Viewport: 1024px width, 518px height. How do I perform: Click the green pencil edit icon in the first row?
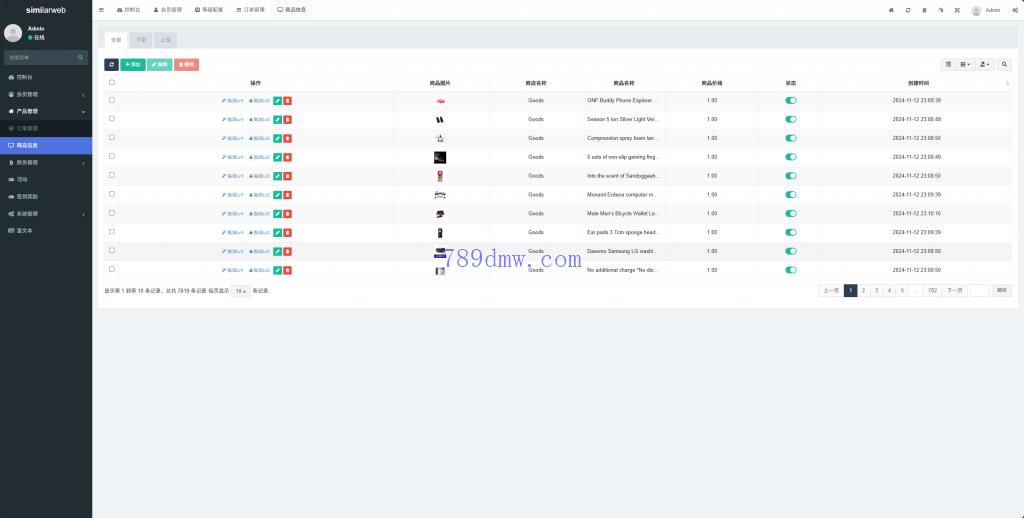[278, 101]
